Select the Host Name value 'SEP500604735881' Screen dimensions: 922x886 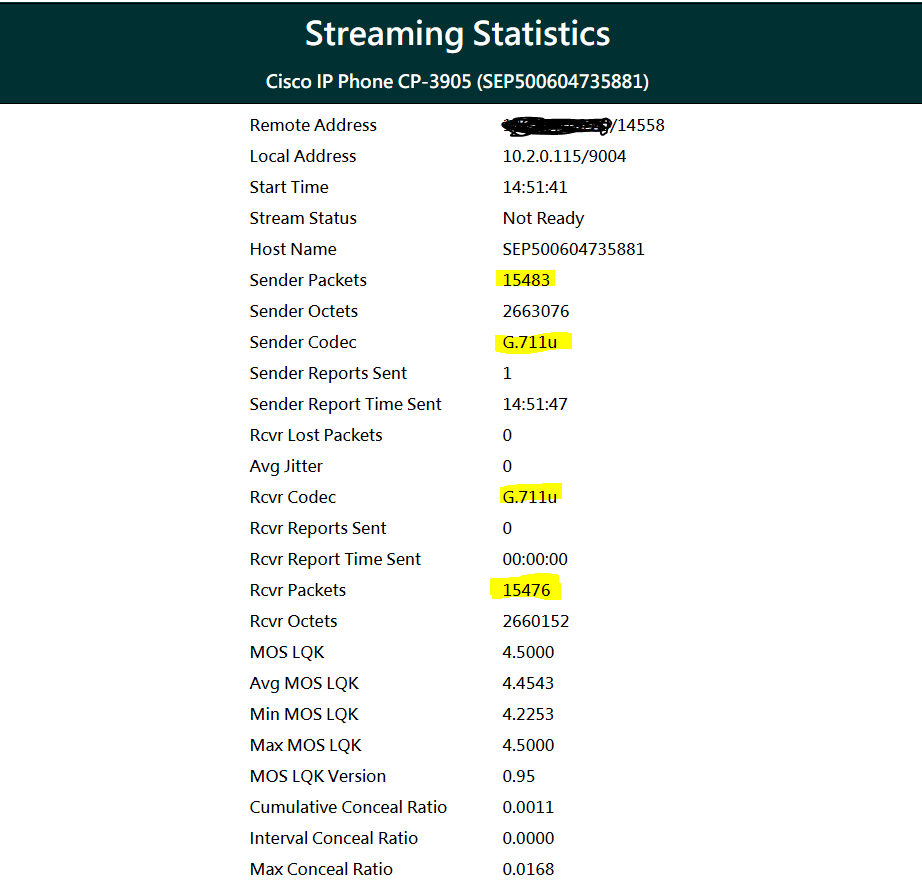click(573, 249)
